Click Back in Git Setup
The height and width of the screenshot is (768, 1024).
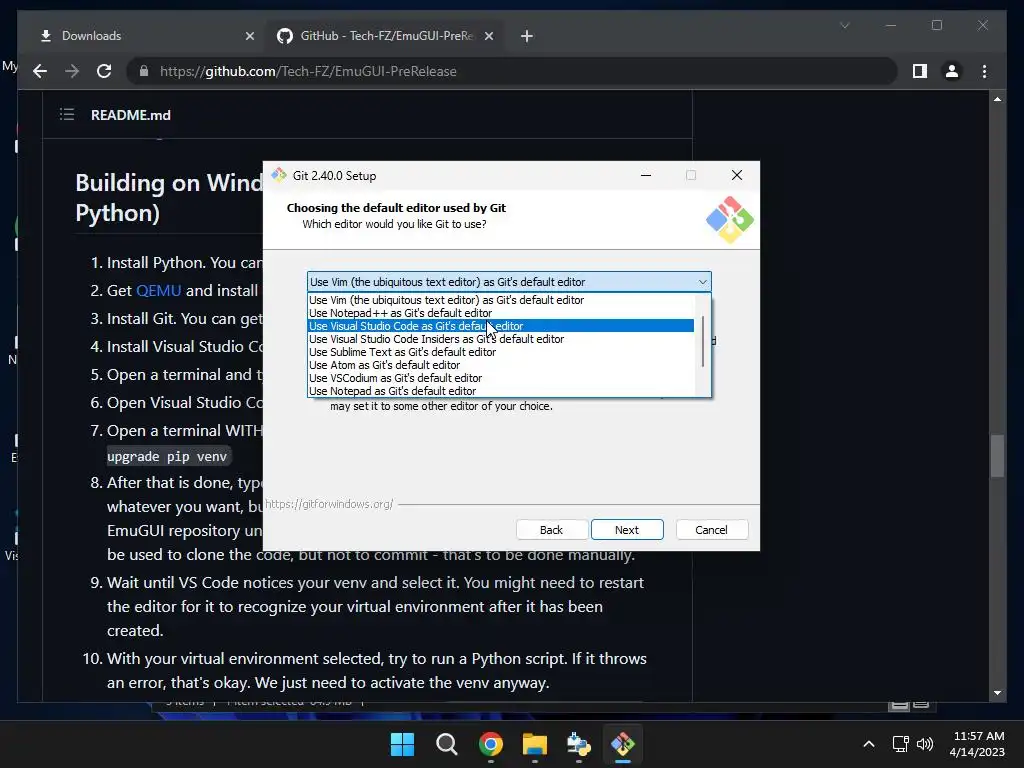551,530
